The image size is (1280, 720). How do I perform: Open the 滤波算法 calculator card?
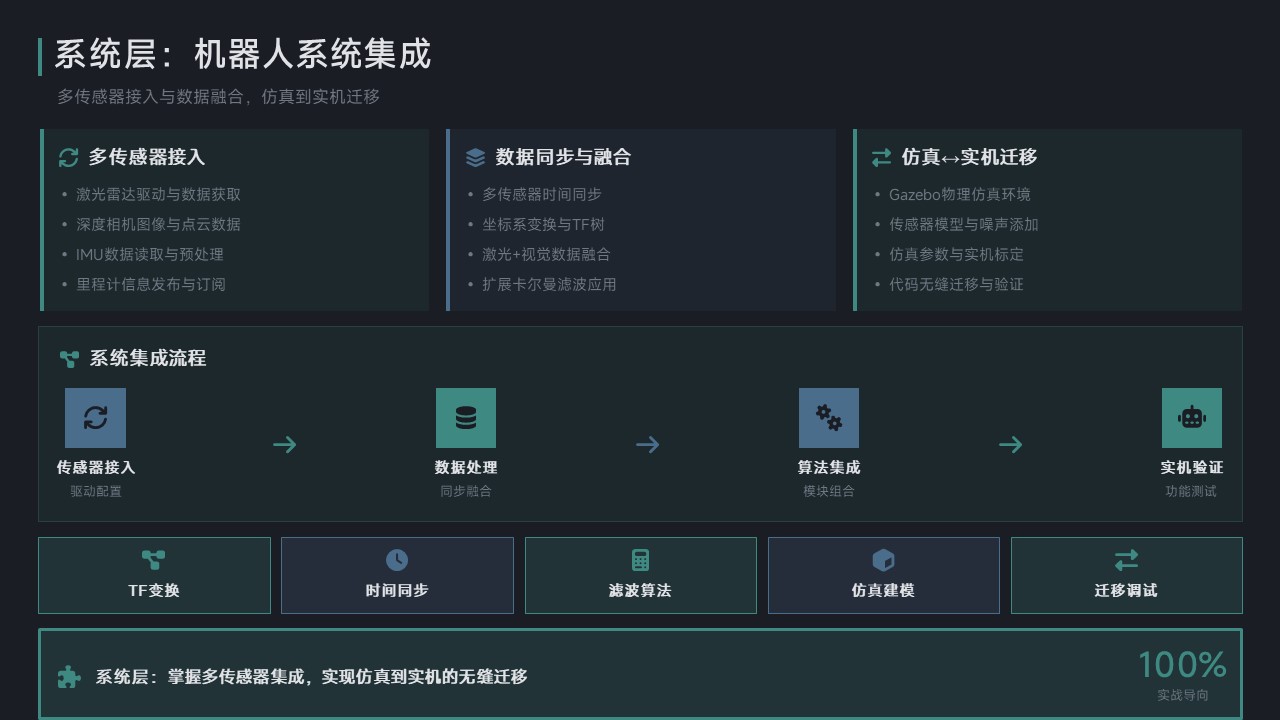point(640,575)
